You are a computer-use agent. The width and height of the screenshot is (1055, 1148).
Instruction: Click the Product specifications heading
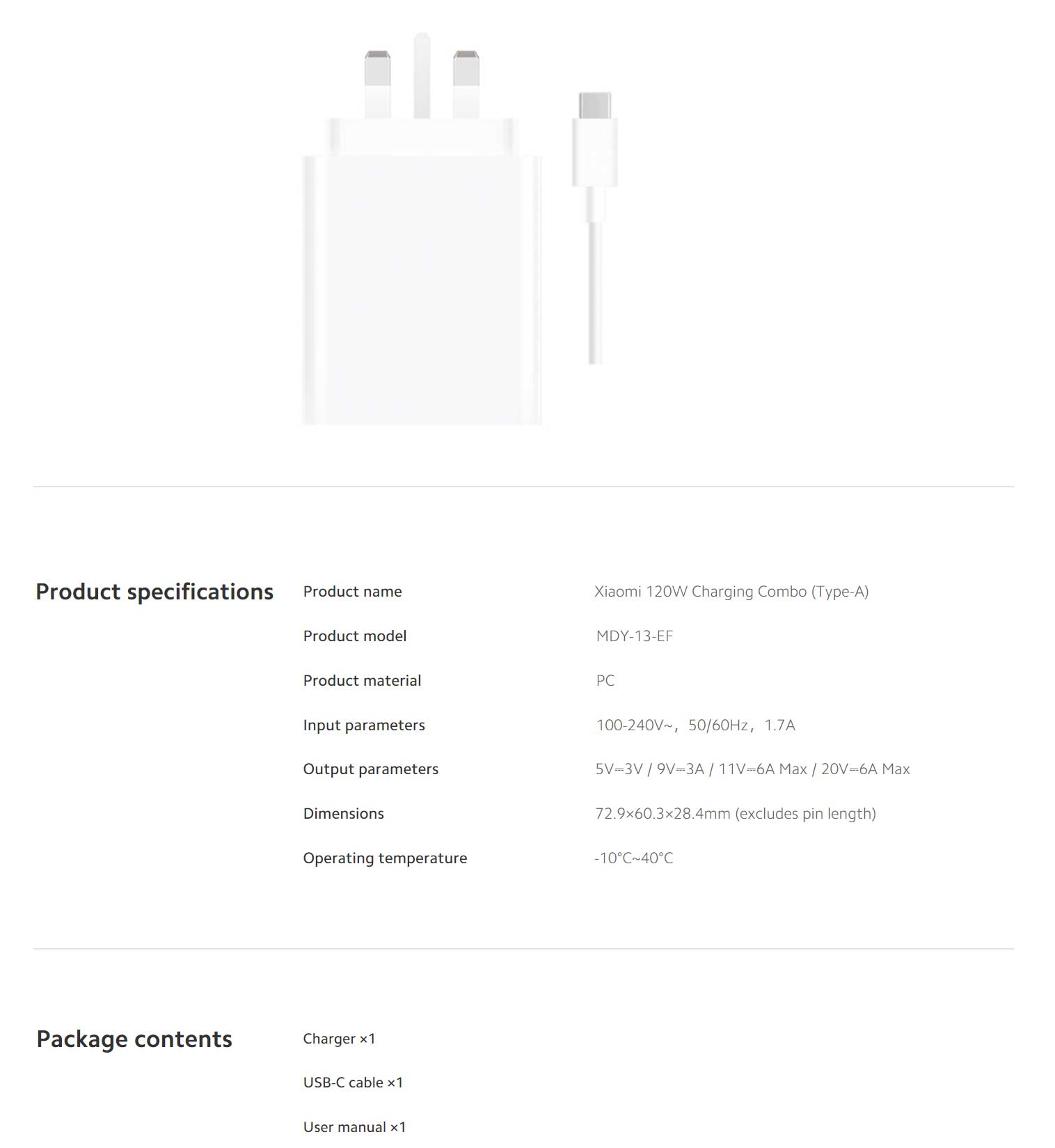tap(154, 592)
